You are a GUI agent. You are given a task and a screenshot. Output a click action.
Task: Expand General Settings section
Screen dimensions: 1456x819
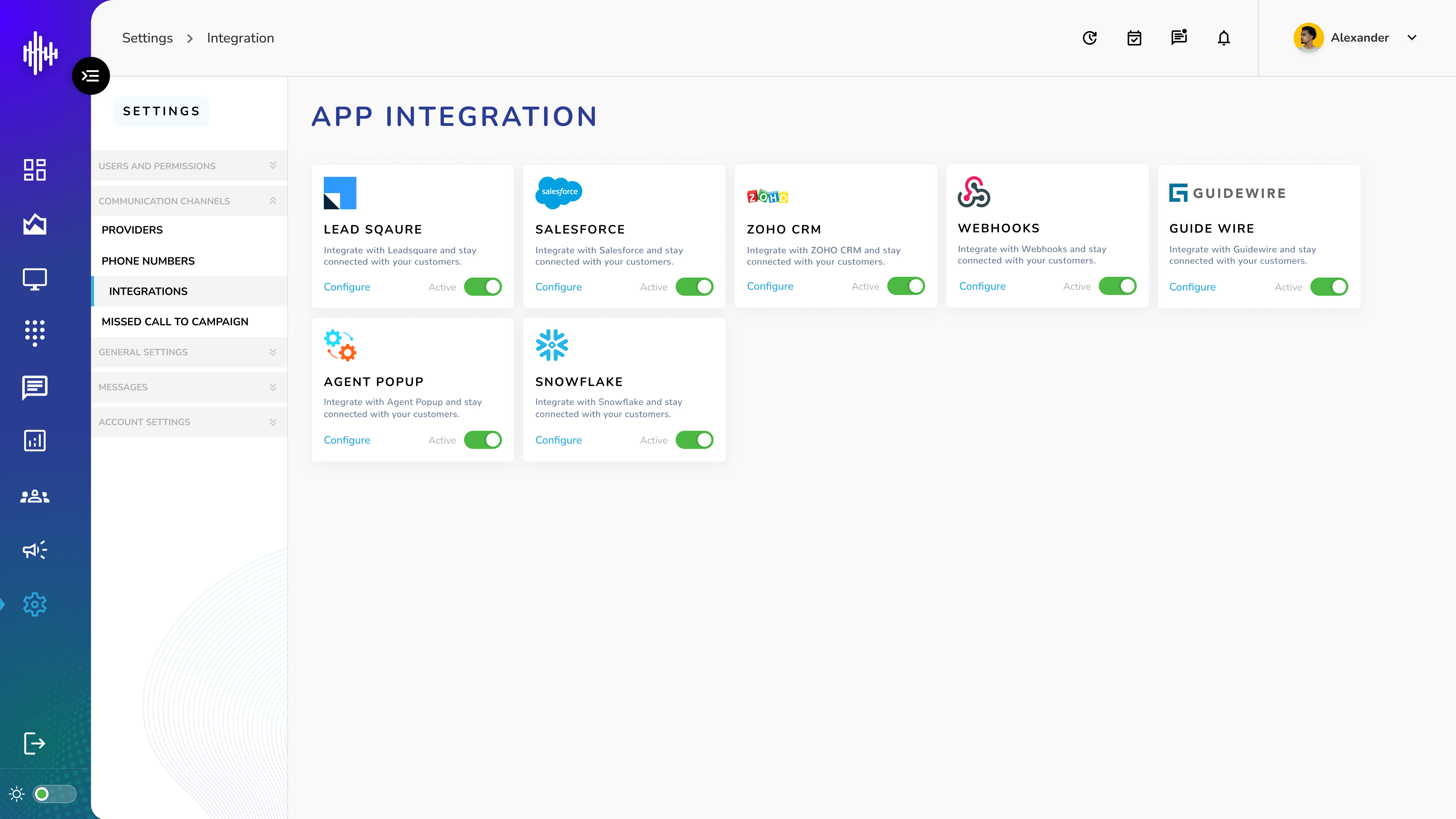point(189,352)
